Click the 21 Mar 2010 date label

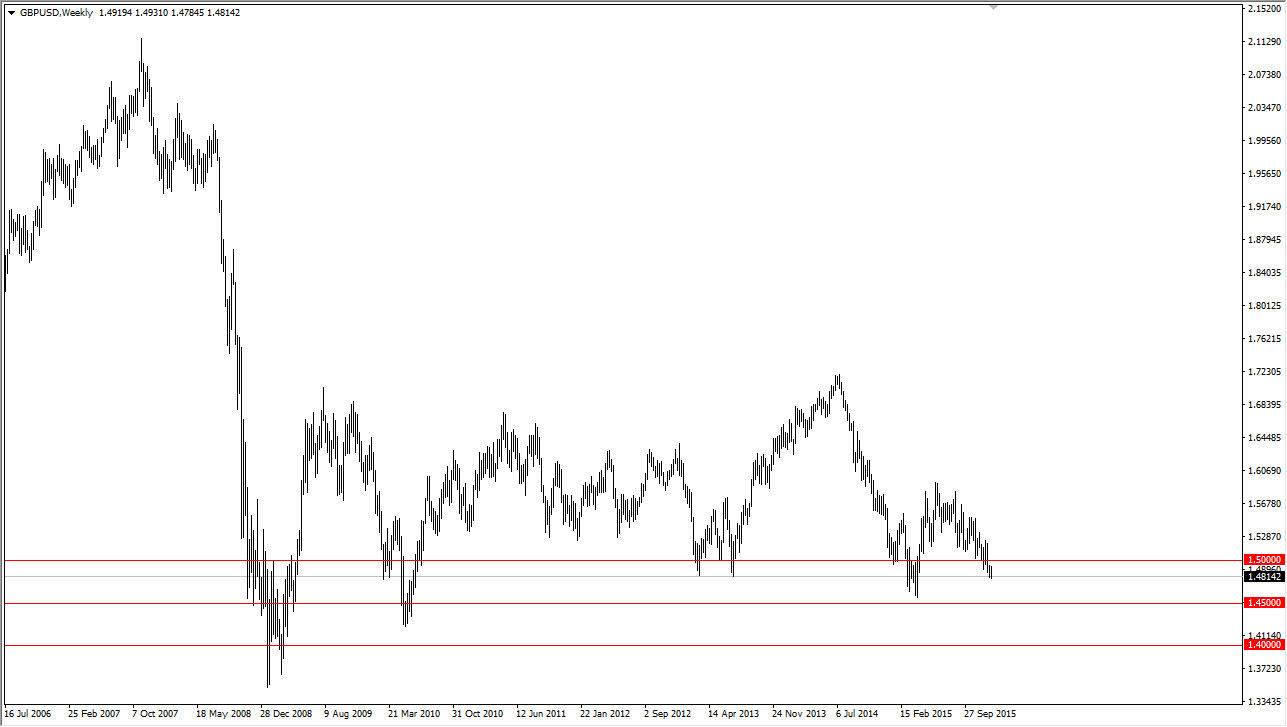click(414, 715)
